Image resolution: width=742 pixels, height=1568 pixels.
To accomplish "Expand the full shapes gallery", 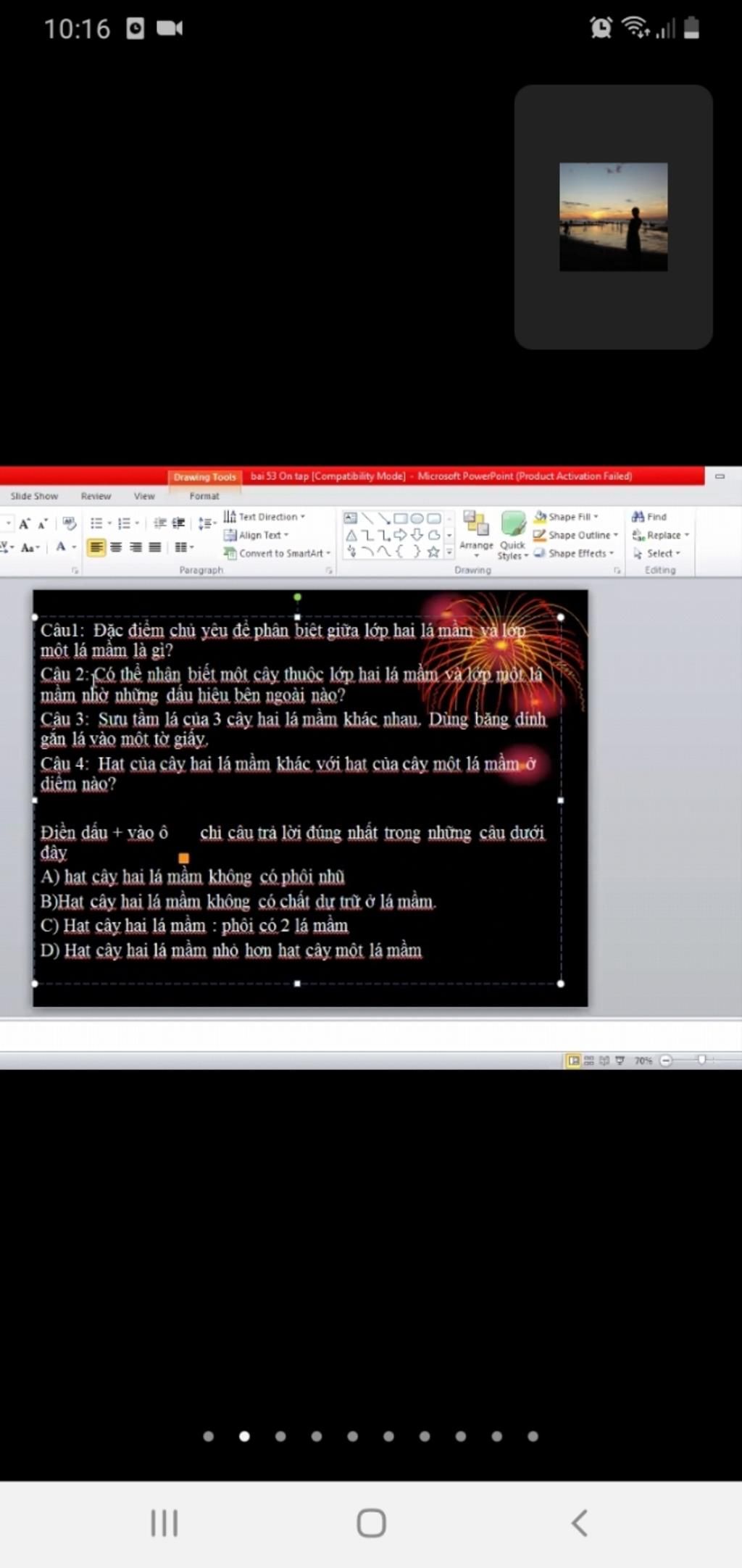I will pyautogui.click(x=449, y=552).
